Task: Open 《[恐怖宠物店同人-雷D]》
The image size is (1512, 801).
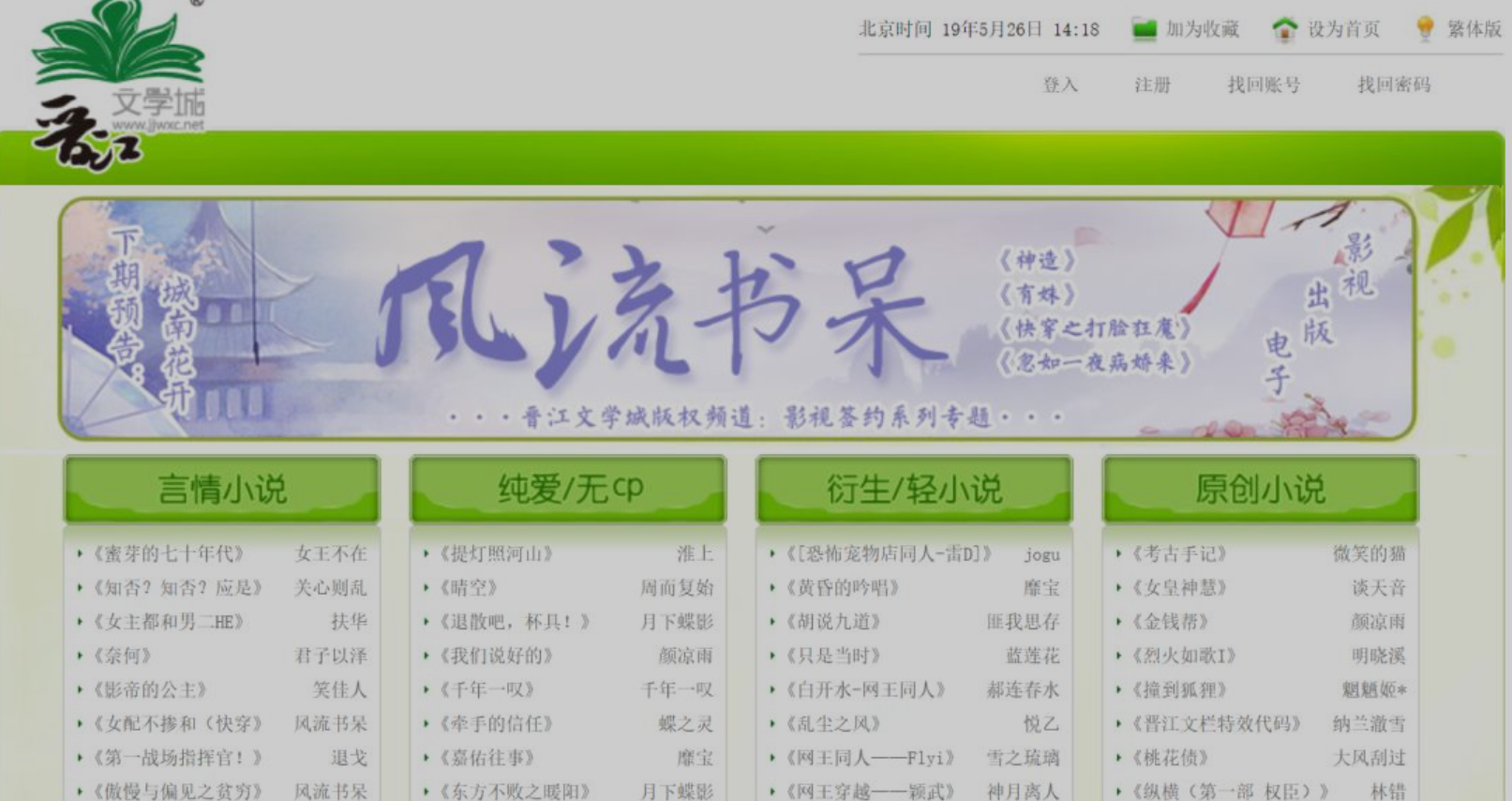Action: [888, 554]
